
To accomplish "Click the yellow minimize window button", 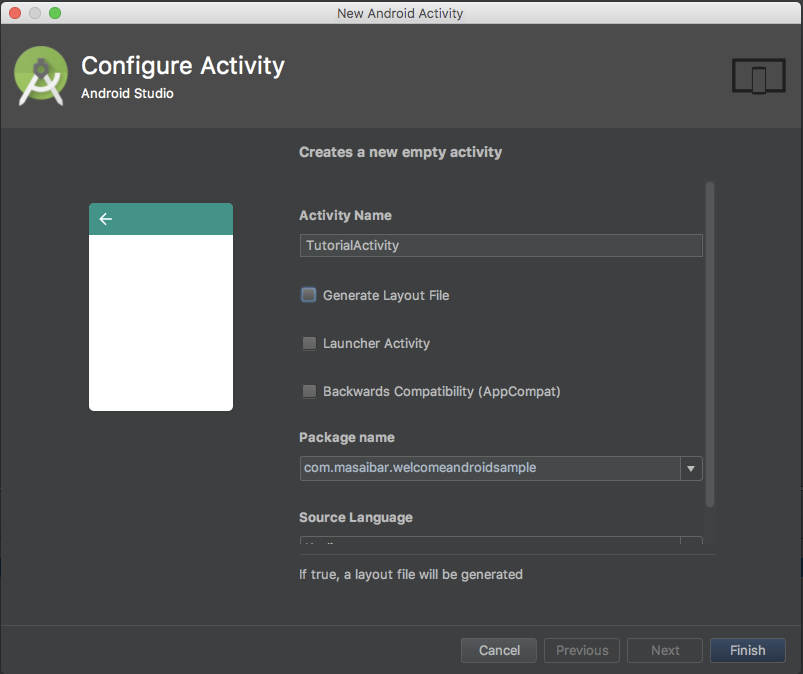I will [x=35, y=13].
